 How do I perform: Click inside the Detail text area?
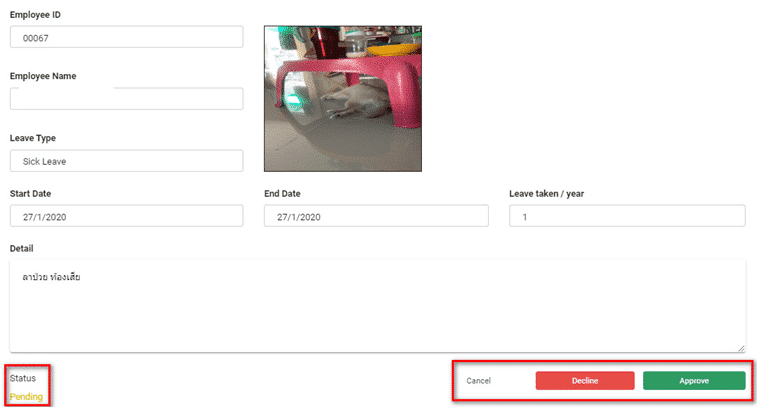click(x=377, y=305)
